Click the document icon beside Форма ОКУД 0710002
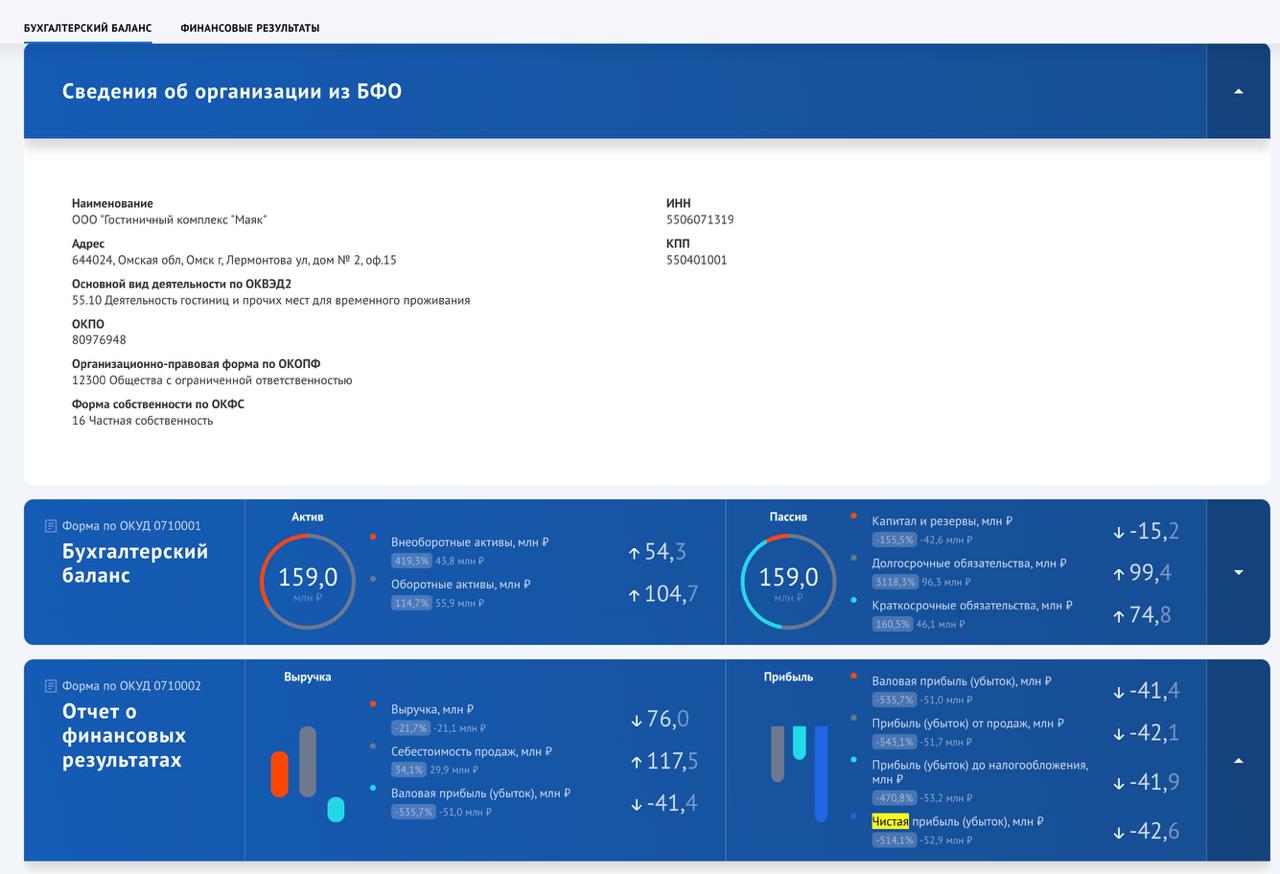Viewport: 1280px width, 874px height. tap(51, 686)
